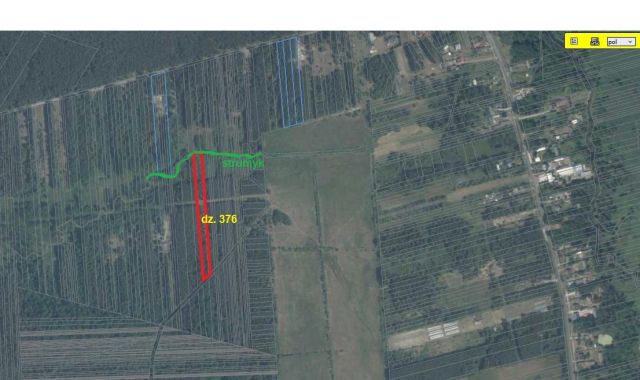Click the bottom tip of the red parcel

204,279
